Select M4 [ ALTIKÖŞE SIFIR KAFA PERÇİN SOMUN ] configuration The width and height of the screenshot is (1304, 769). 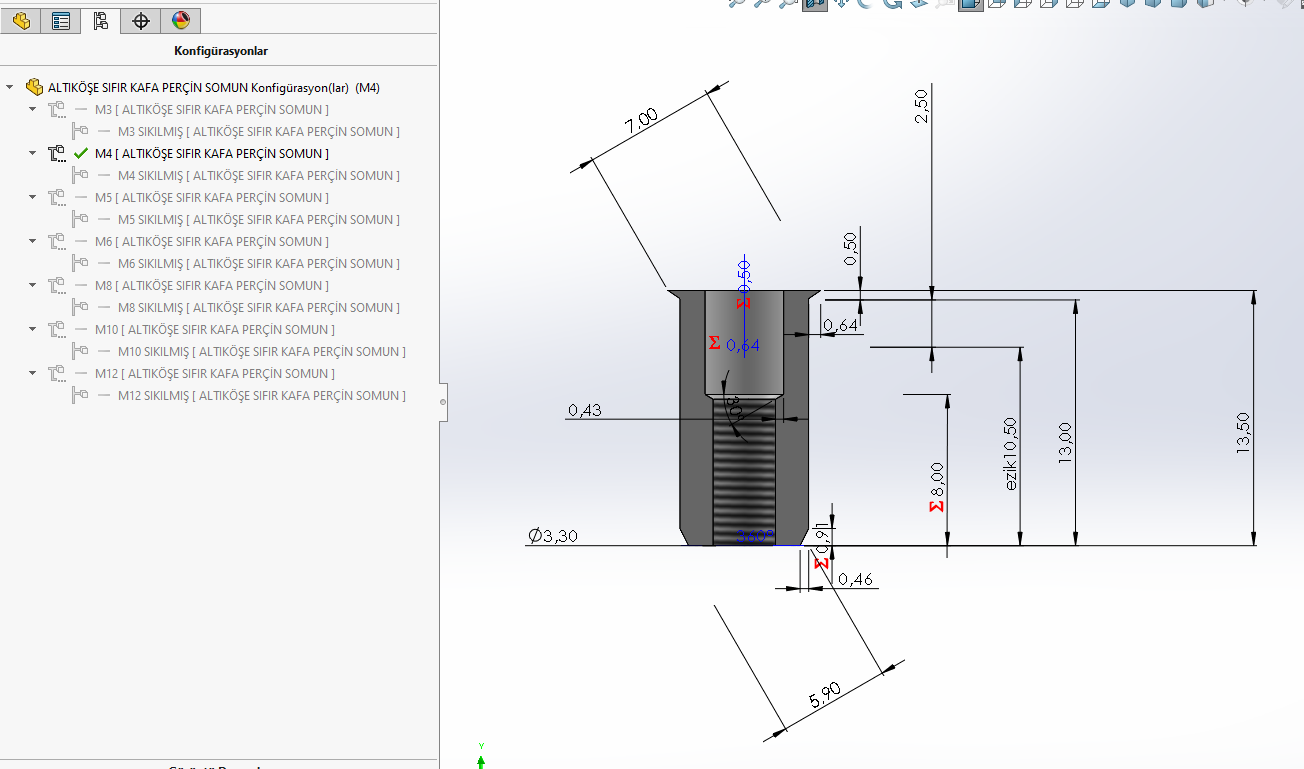tap(211, 153)
